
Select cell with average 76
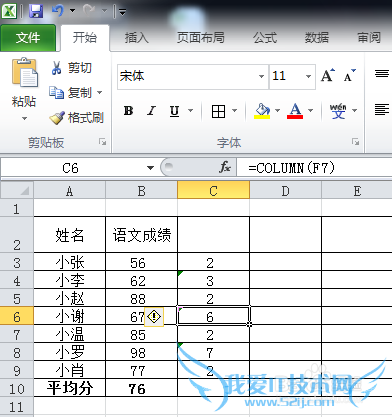[142, 388]
